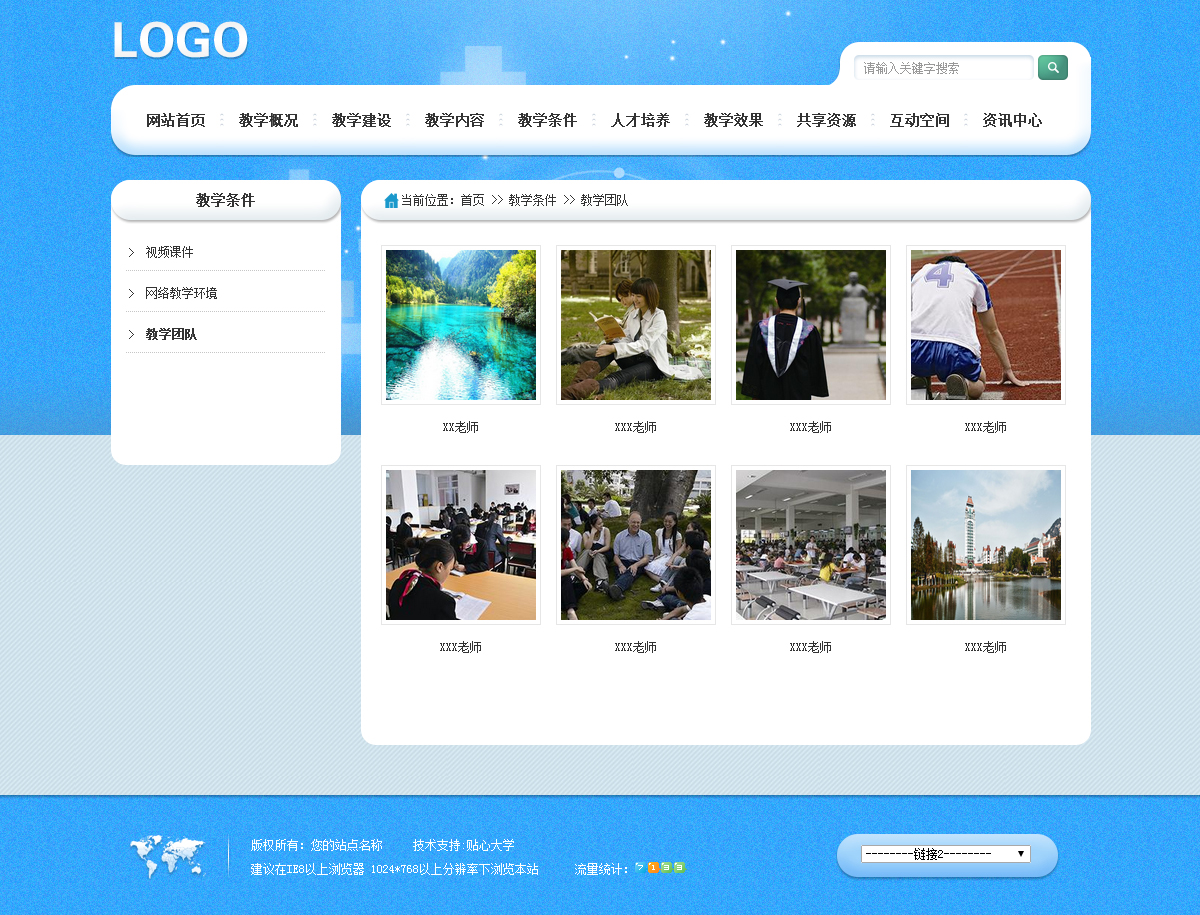
Task: Click 首页 link in the breadcrumb
Action: [x=472, y=200]
